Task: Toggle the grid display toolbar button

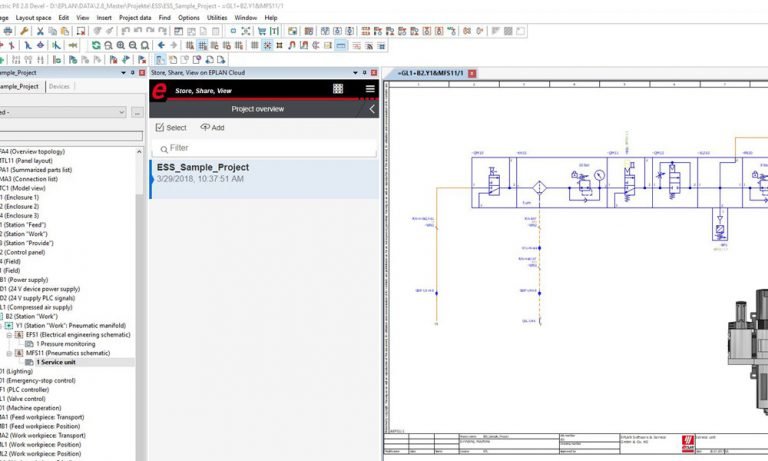Action: tap(202, 46)
